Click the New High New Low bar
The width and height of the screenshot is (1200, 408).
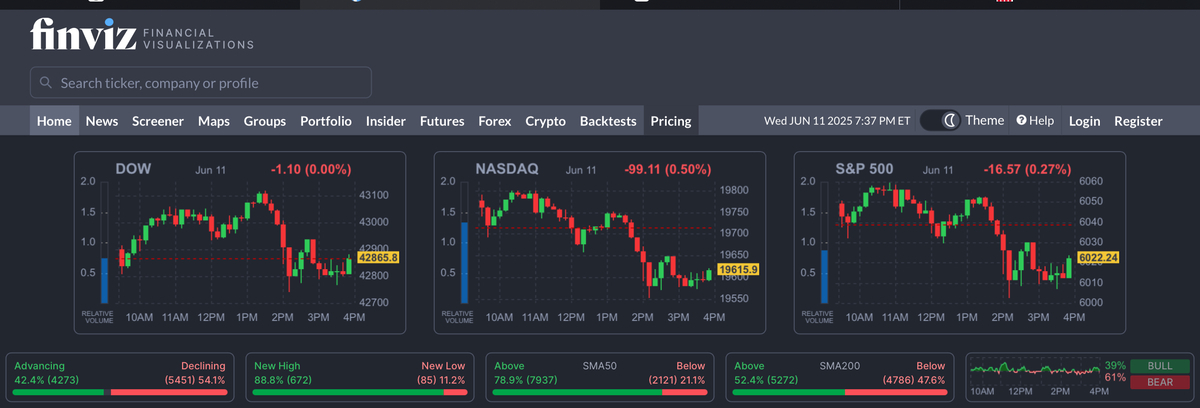[360, 393]
